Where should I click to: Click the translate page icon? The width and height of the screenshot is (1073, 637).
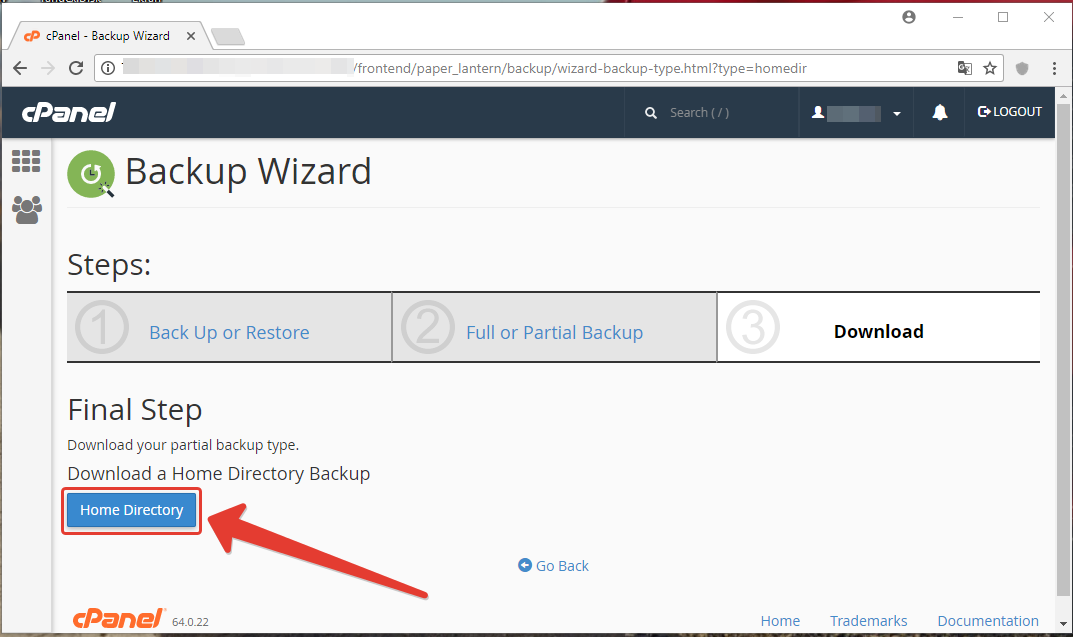(964, 68)
